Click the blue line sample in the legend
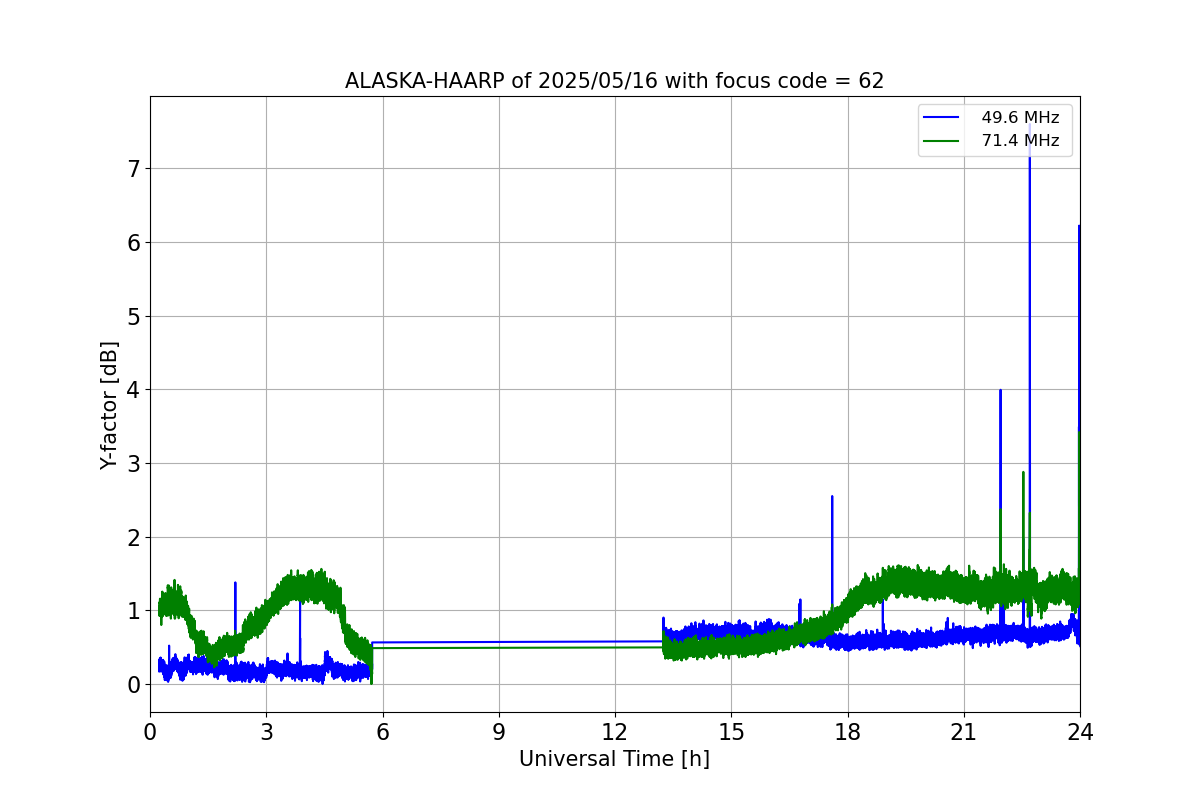1200x800 pixels. (x=942, y=118)
